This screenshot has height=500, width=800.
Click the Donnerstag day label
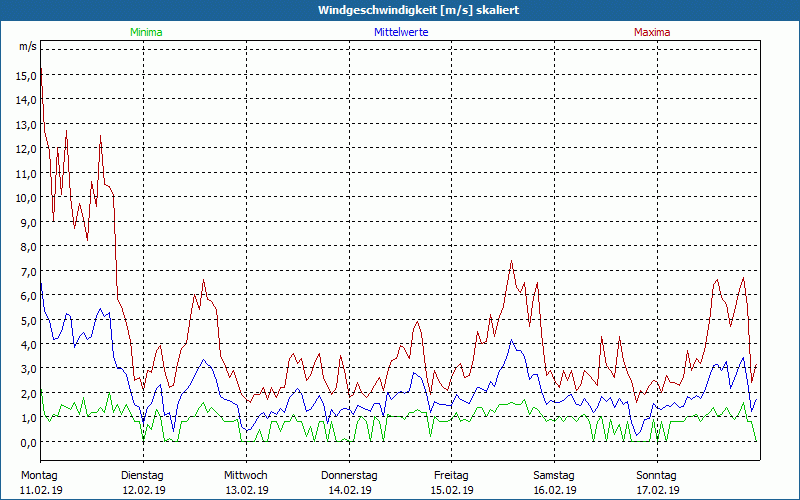tap(349, 475)
